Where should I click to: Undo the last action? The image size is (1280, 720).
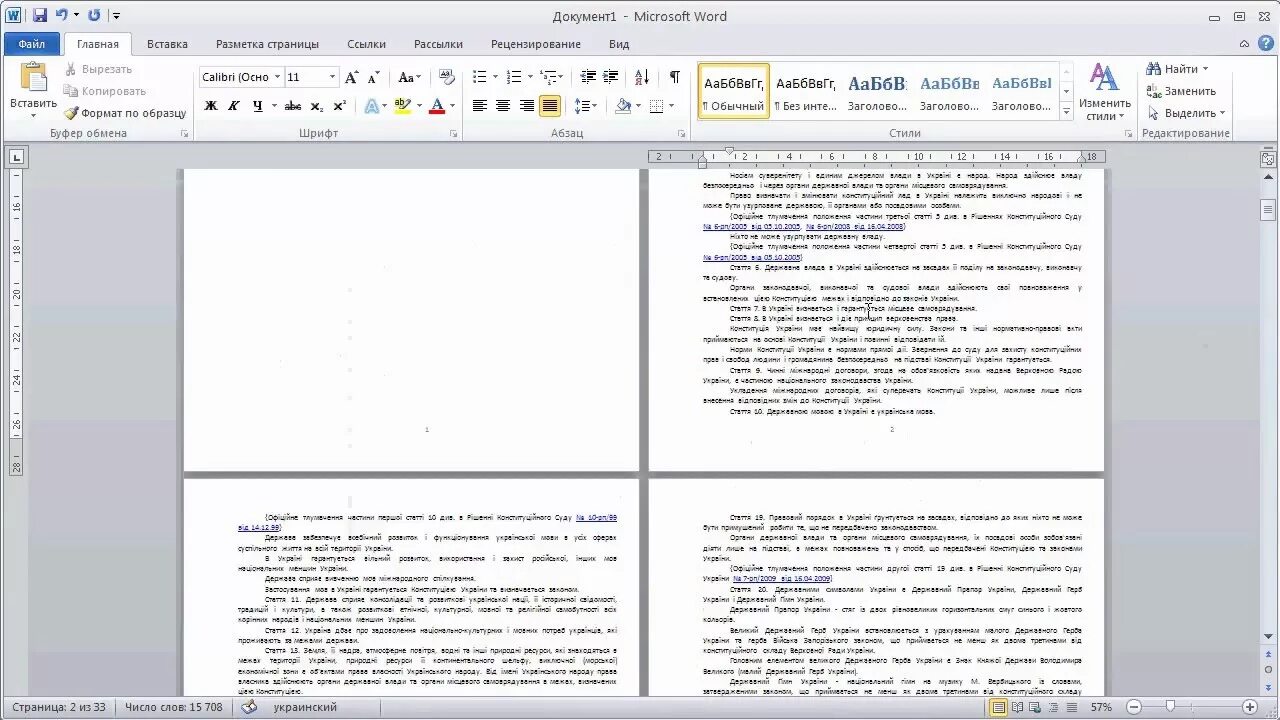tap(61, 16)
